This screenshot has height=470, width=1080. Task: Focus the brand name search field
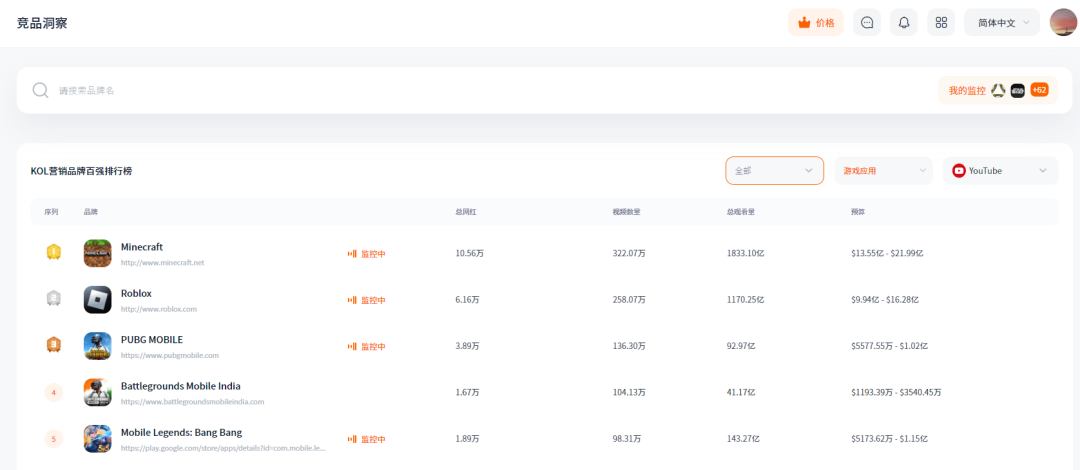482,90
